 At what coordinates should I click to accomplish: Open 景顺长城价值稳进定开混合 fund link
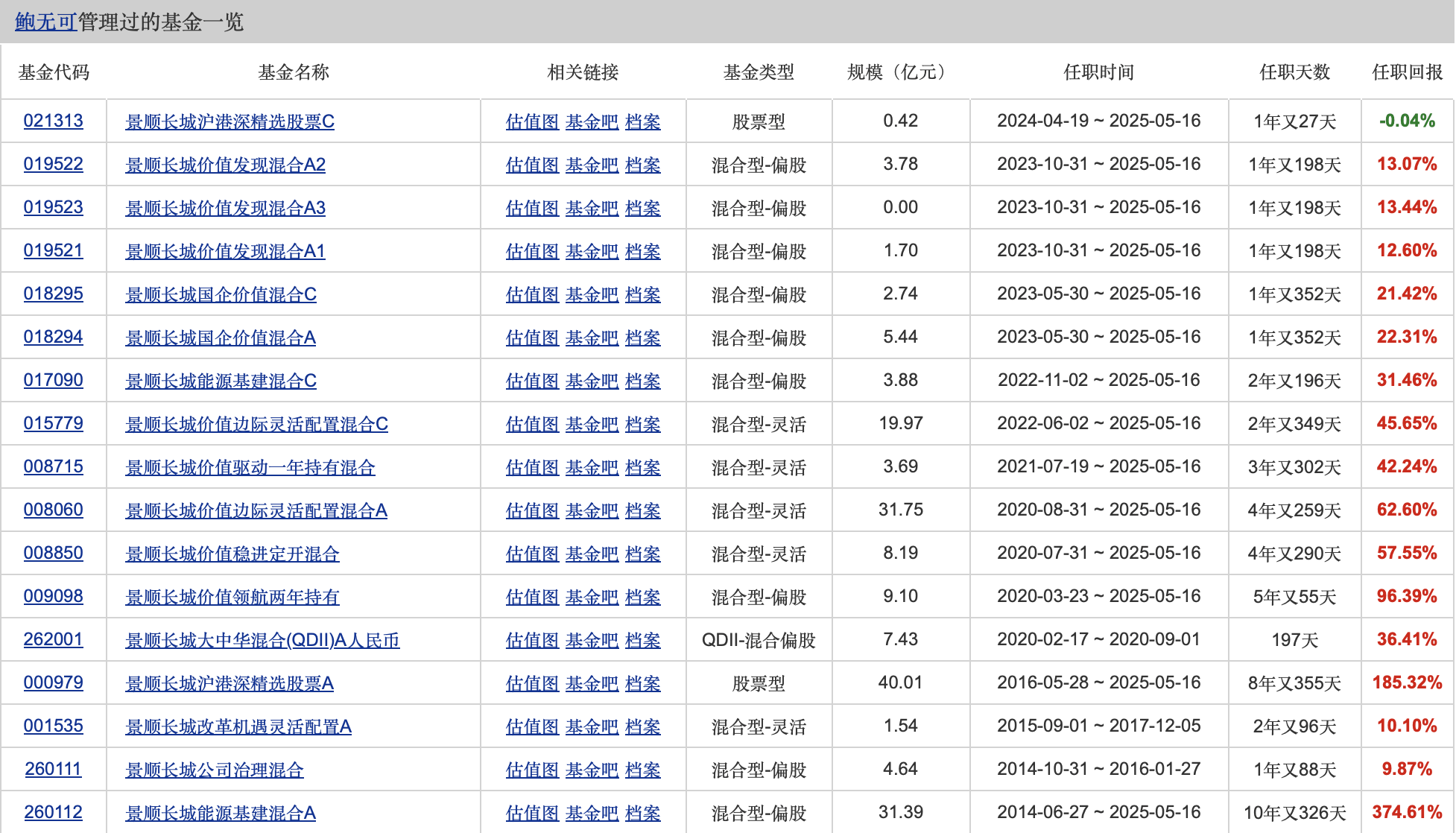click(232, 554)
